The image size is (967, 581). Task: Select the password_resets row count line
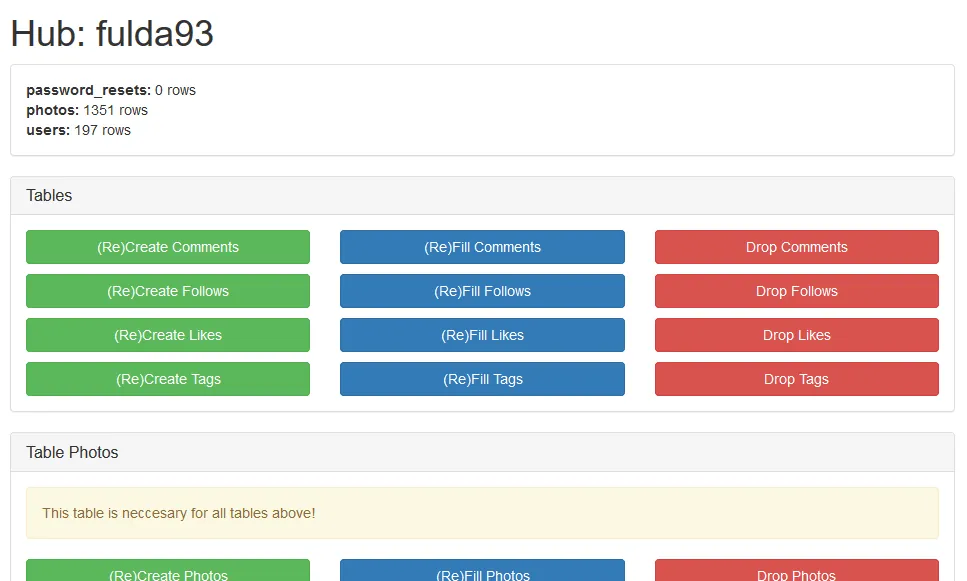coord(111,90)
